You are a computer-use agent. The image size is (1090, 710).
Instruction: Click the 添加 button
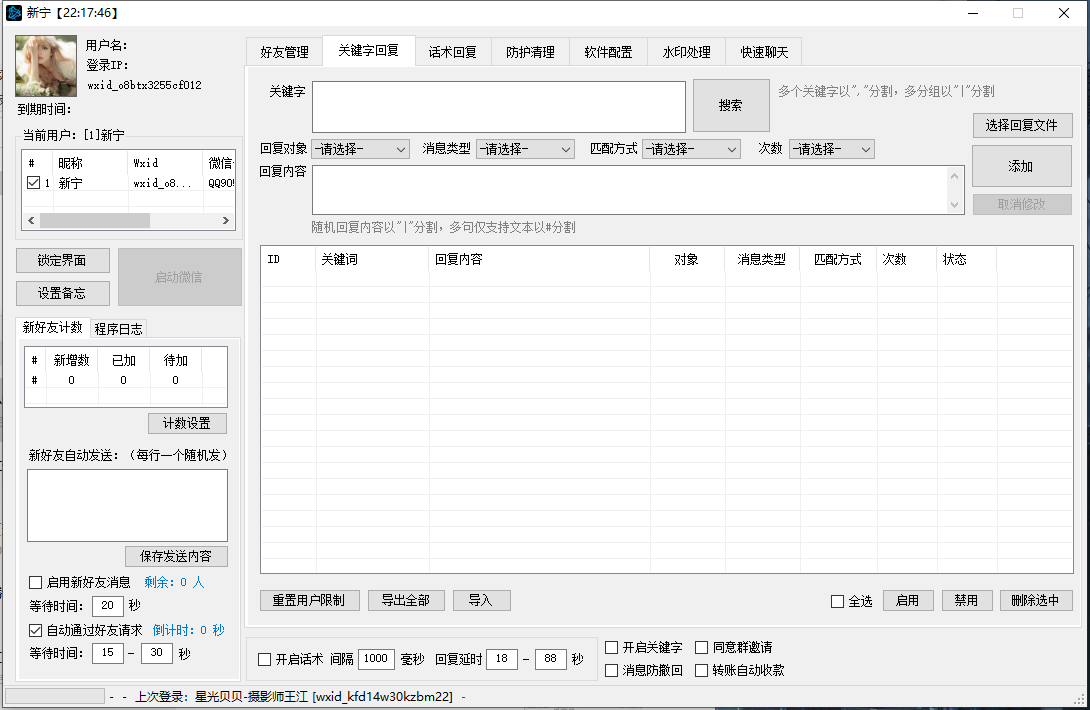(x=1021, y=166)
